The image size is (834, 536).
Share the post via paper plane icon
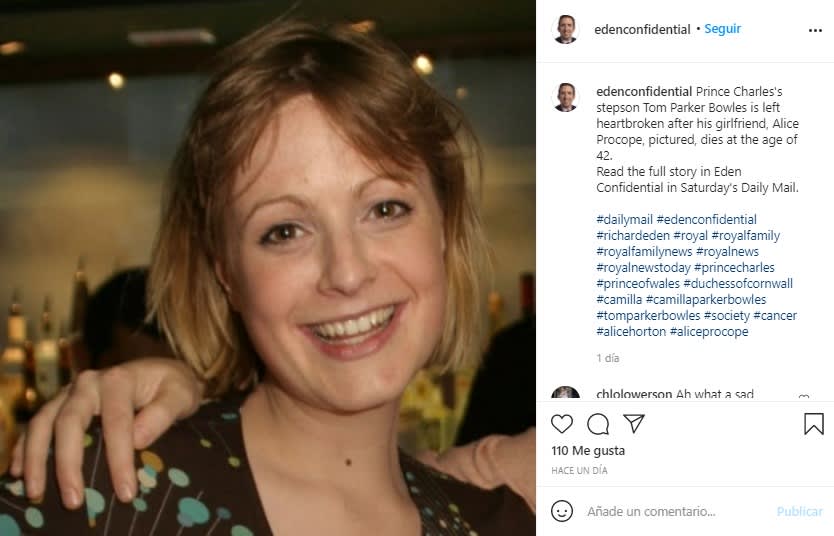coord(633,424)
